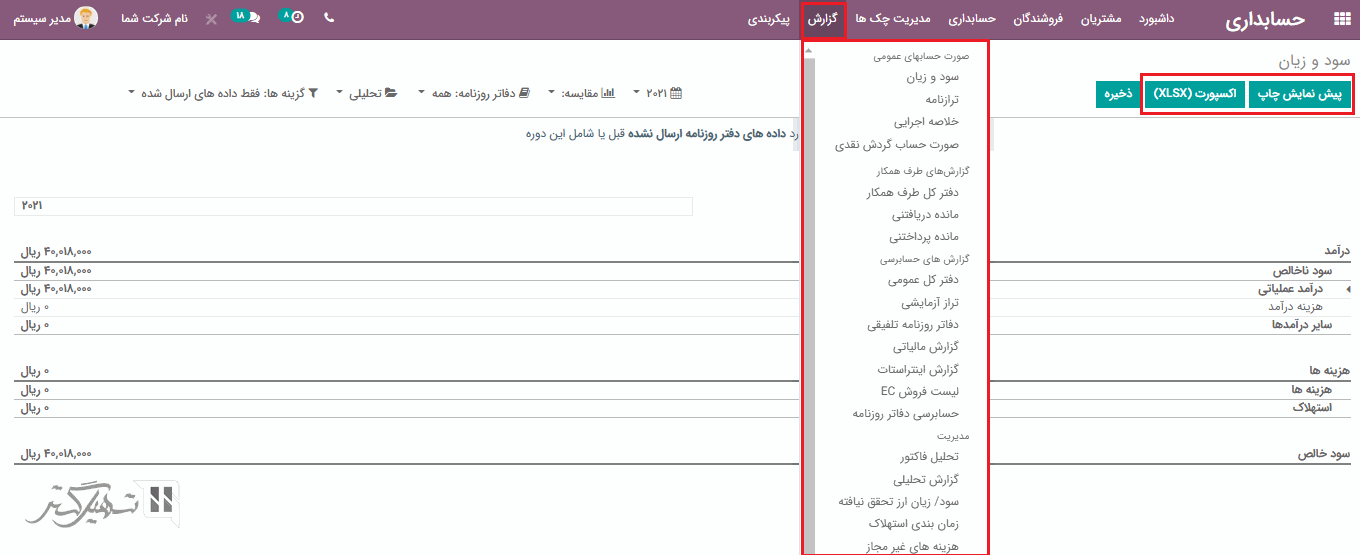Open the apps grid menu icon

pos(1341,19)
